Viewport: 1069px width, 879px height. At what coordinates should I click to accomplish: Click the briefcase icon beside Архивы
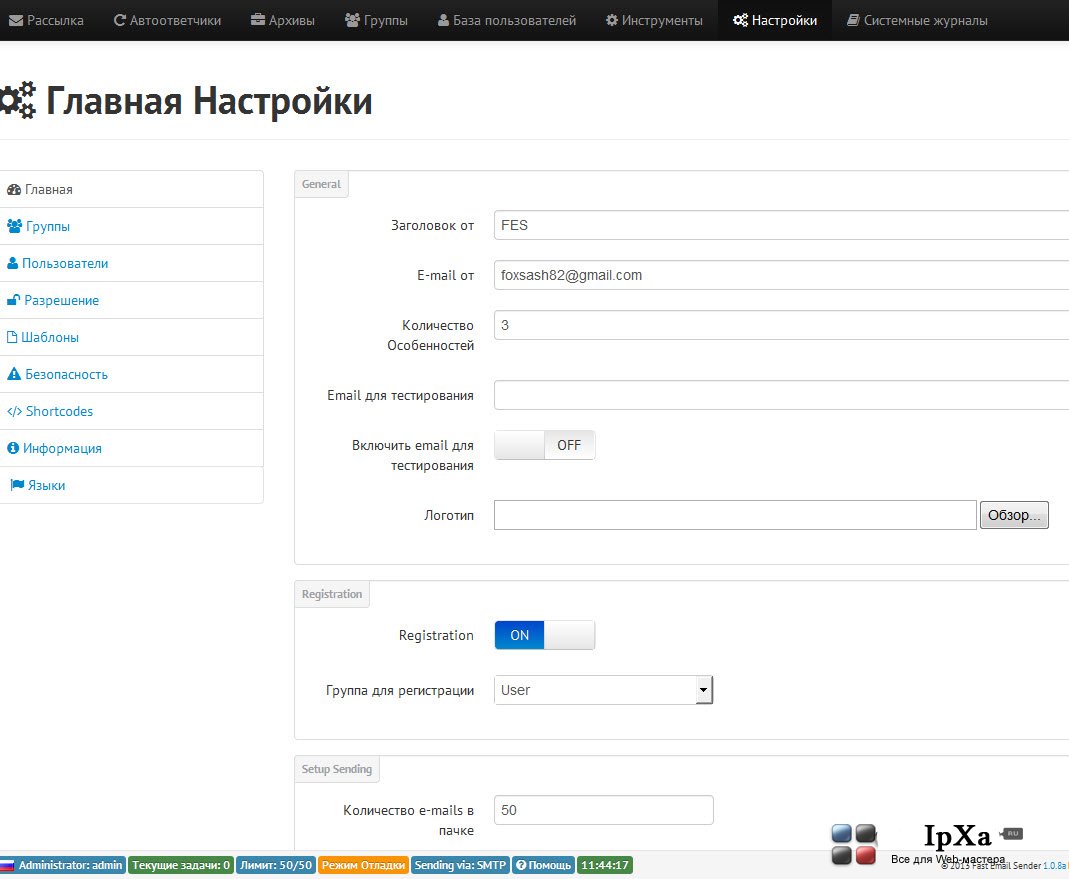click(x=258, y=20)
